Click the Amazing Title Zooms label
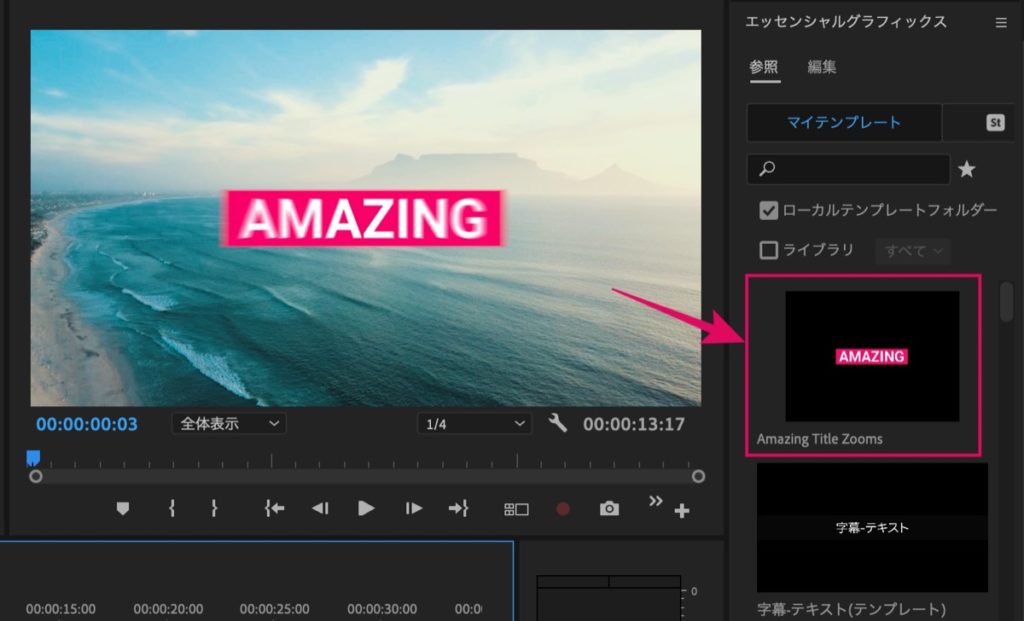This screenshot has height=621, width=1024. pos(820,439)
